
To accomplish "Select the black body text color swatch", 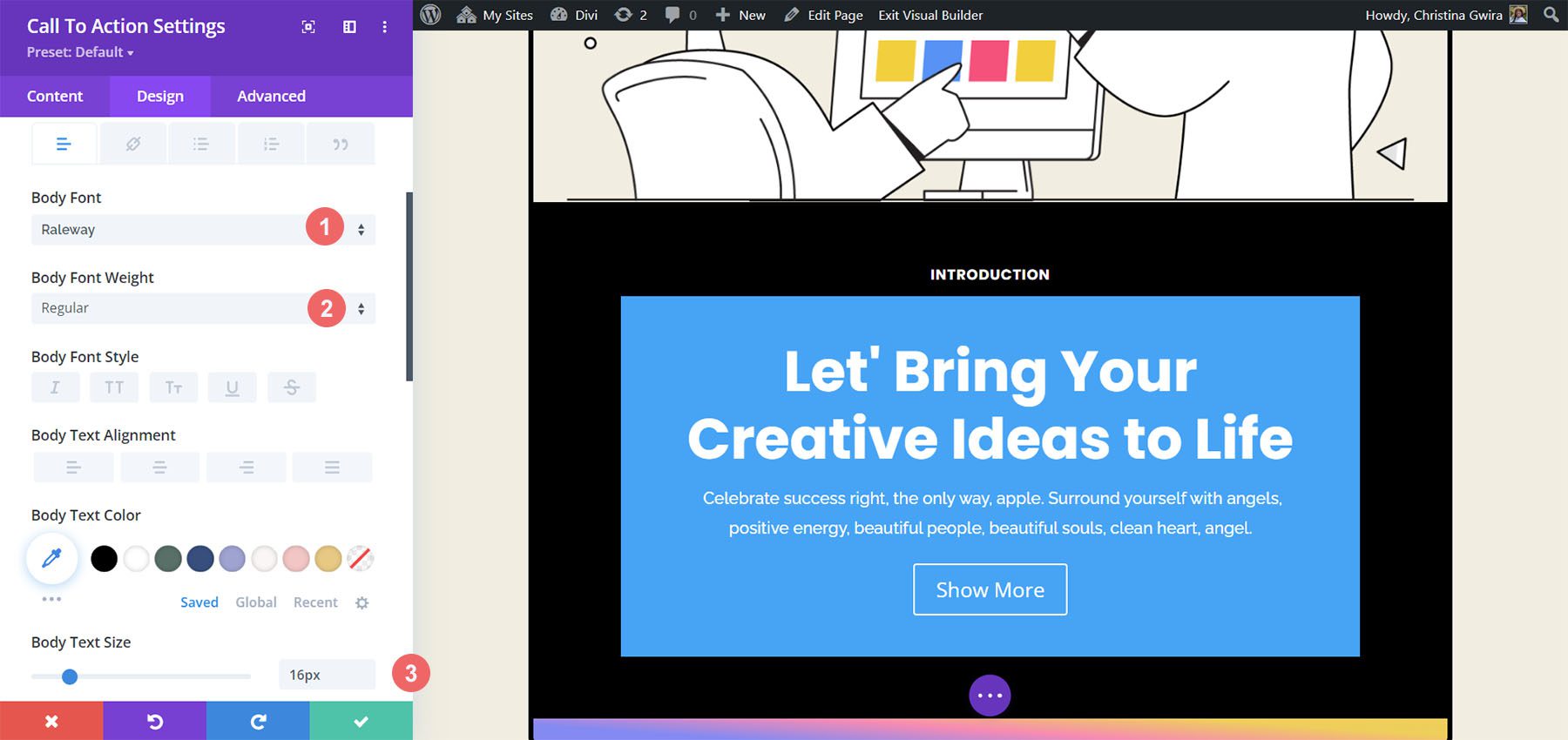I will click(104, 559).
